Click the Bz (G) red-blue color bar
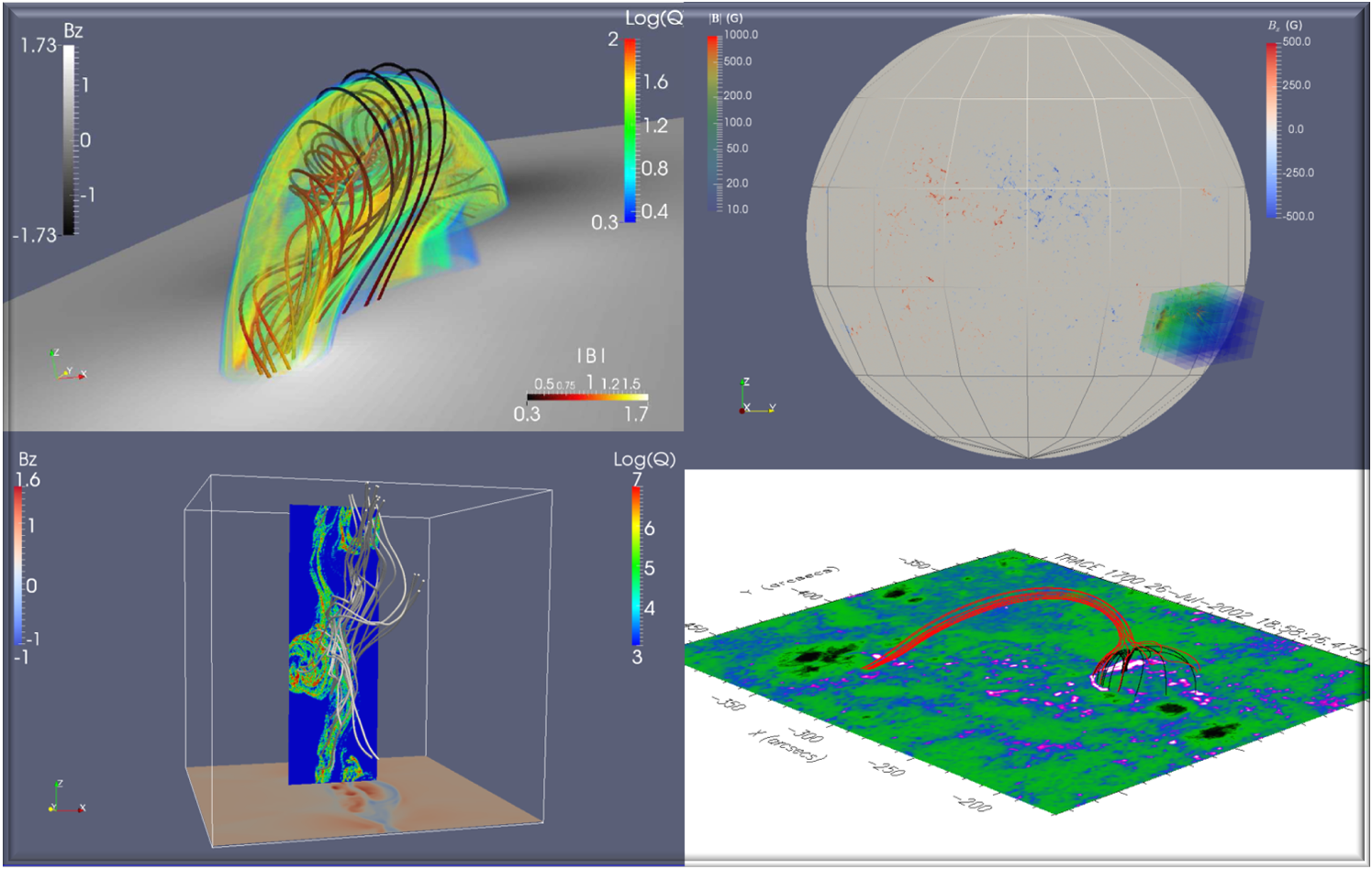 point(1271,129)
